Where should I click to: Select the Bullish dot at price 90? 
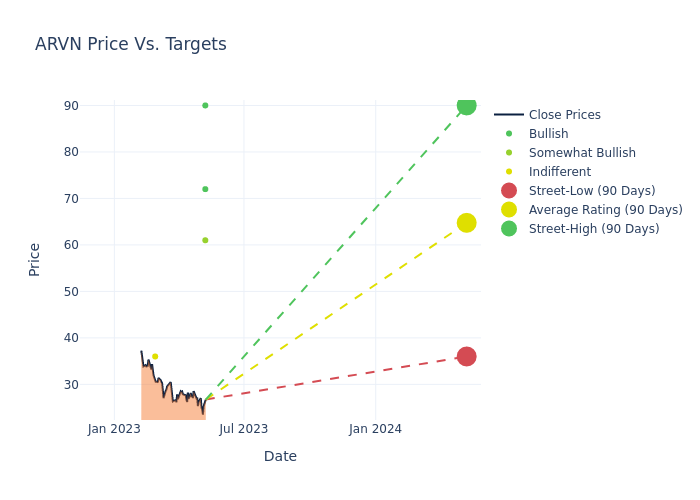(205, 106)
